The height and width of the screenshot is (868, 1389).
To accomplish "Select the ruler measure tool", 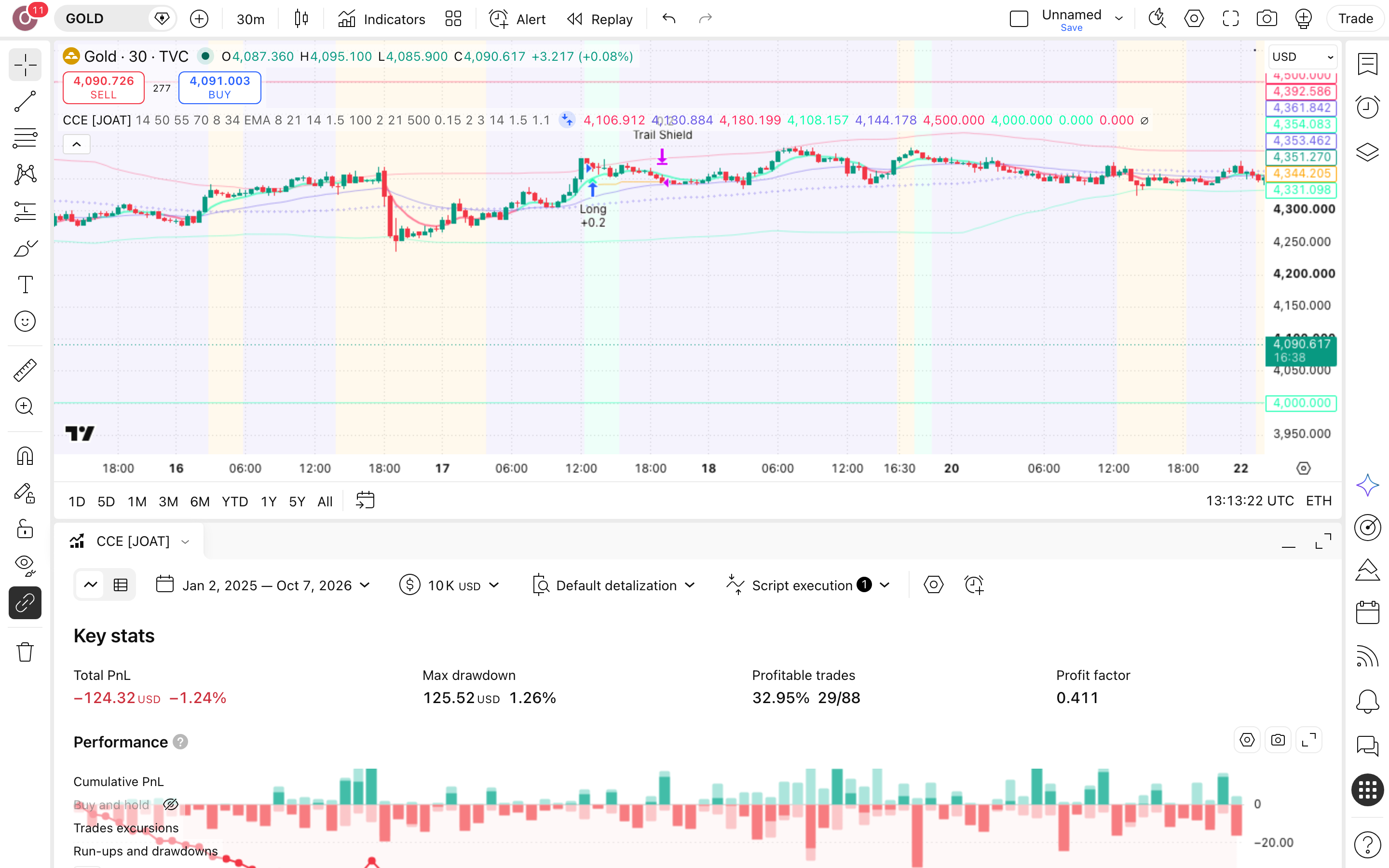I will [25, 370].
